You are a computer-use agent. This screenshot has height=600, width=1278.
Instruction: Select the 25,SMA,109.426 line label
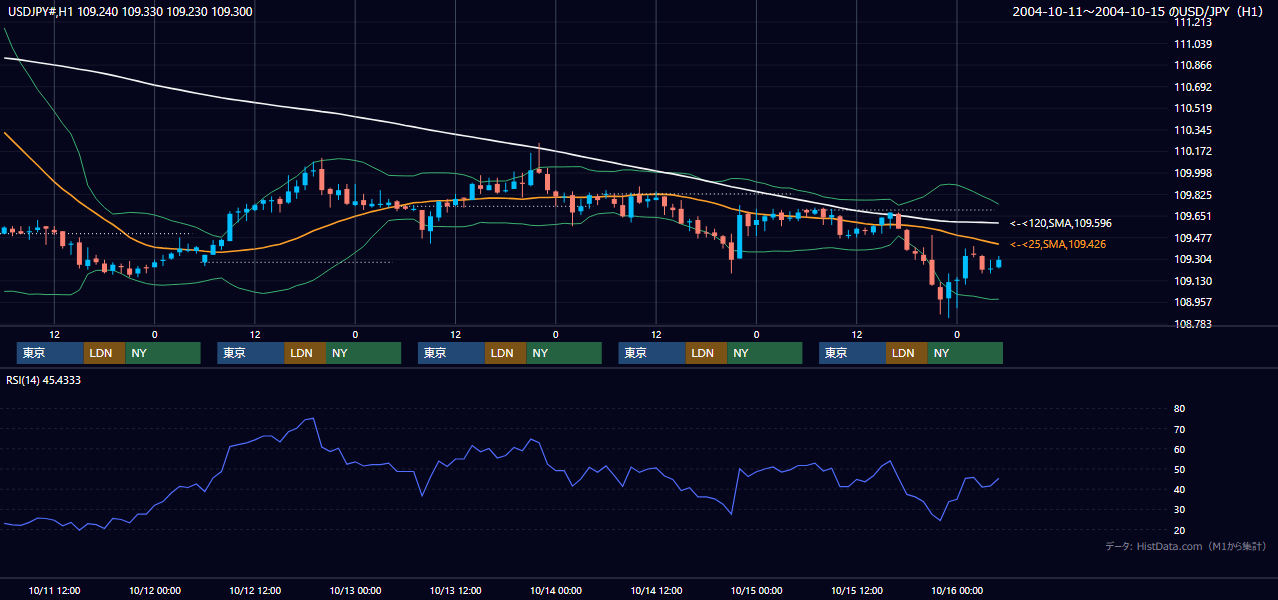click(1060, 244)
